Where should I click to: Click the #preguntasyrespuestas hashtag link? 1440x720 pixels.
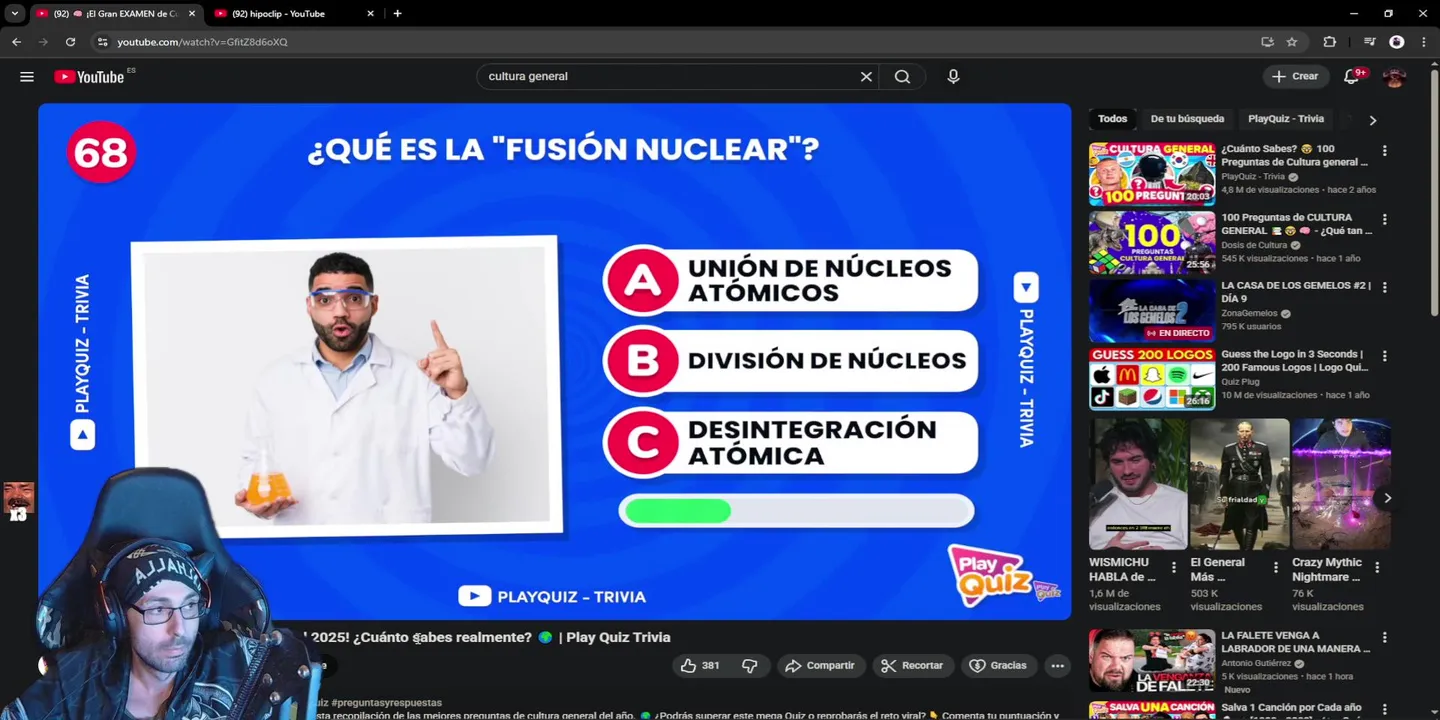pos(386,703)
